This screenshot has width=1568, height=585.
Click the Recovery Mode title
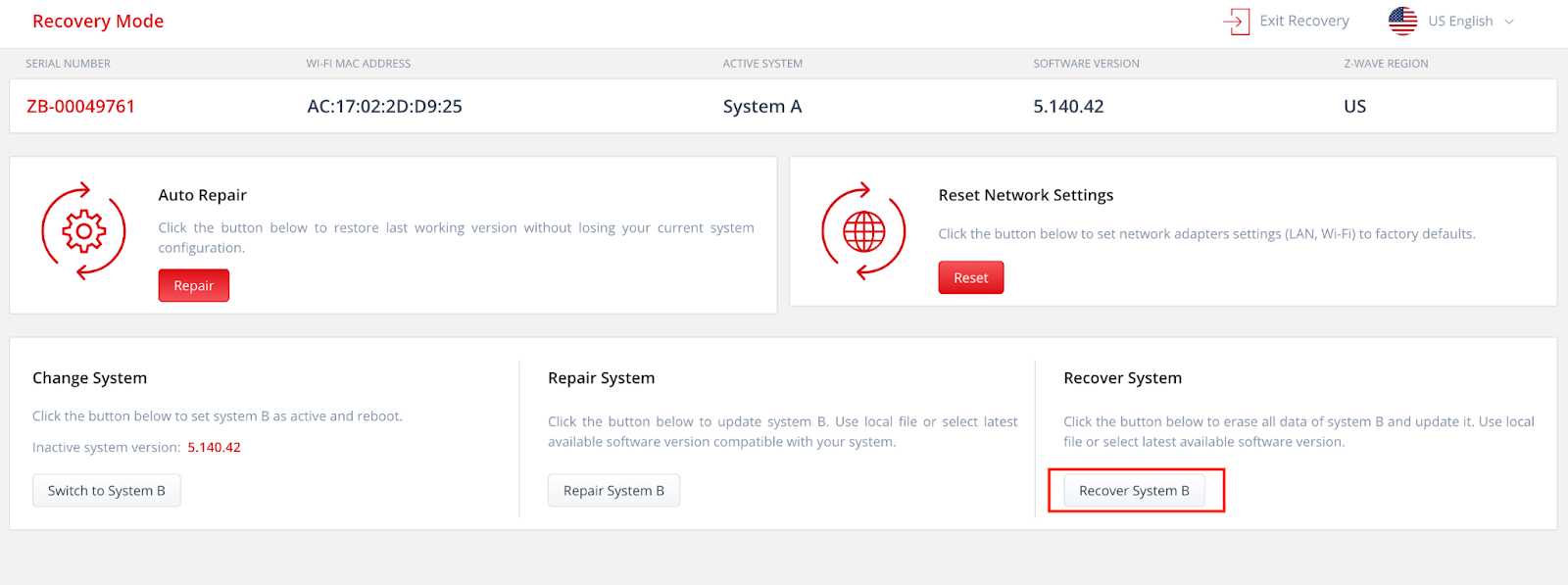pos(98,21)
